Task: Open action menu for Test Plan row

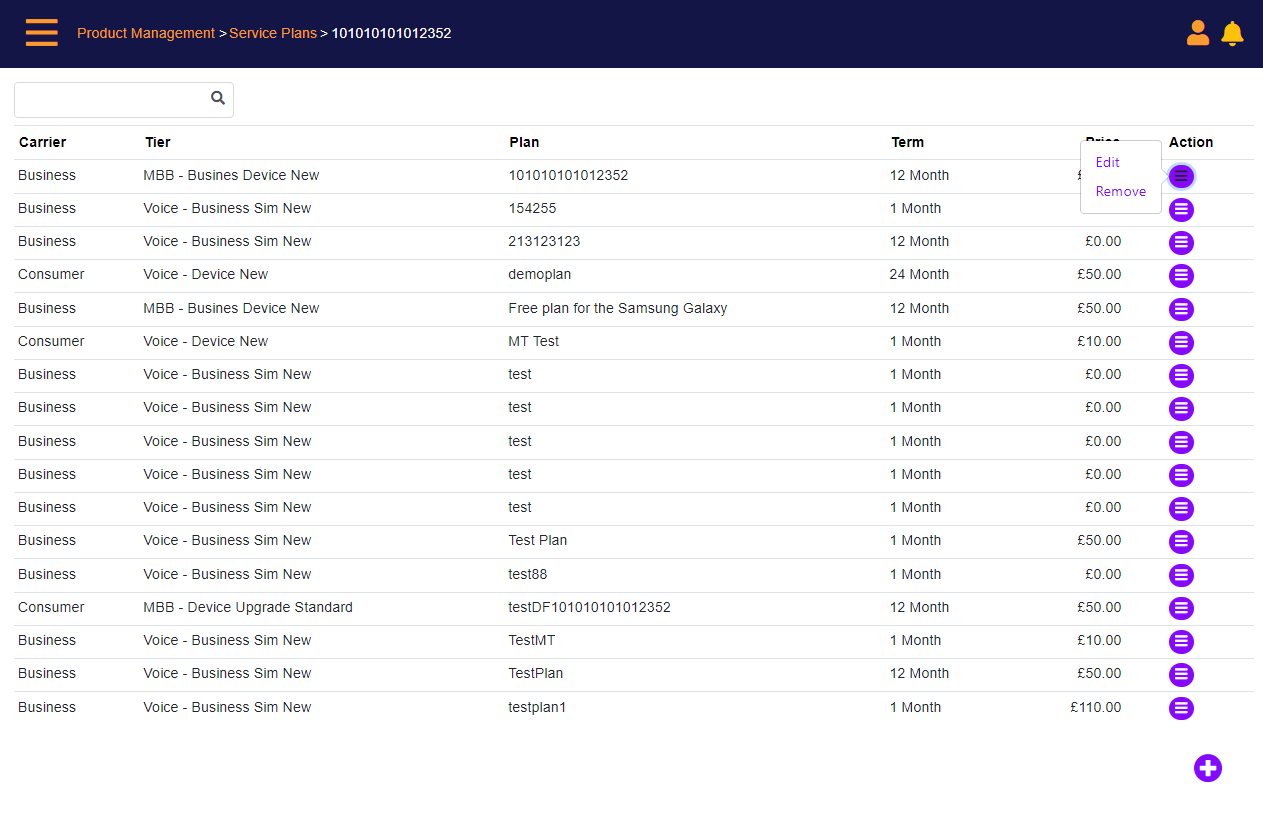Action: (x=1181, y=542)
